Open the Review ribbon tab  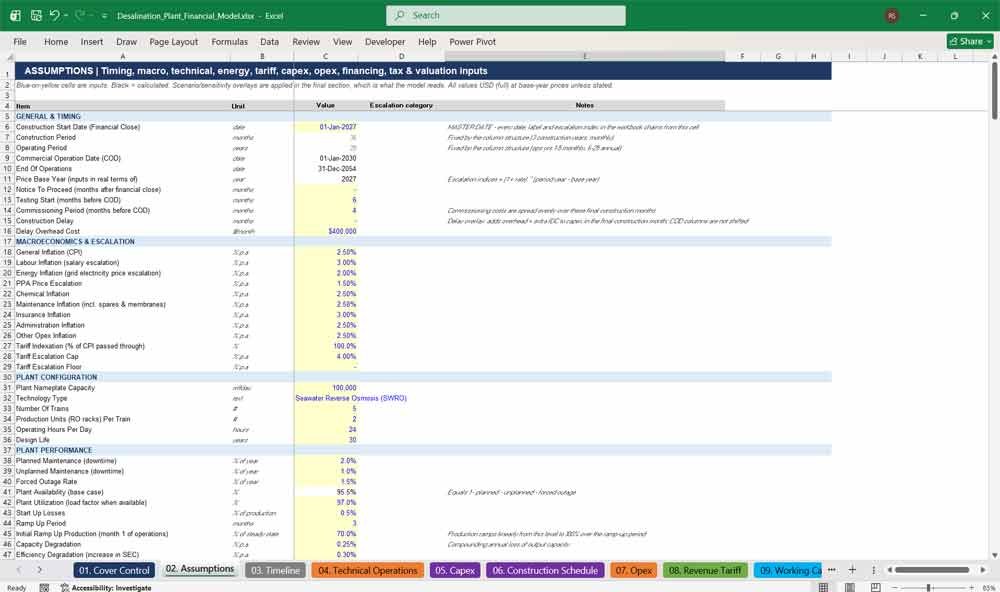[x=306, y=41]
